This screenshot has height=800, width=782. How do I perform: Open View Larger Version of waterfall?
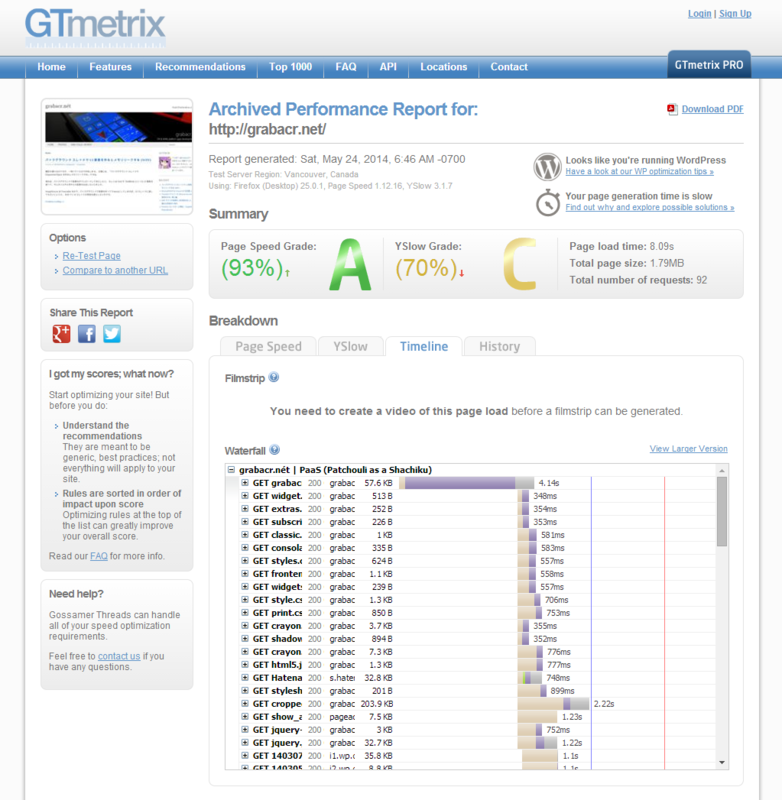pos(689,449)
